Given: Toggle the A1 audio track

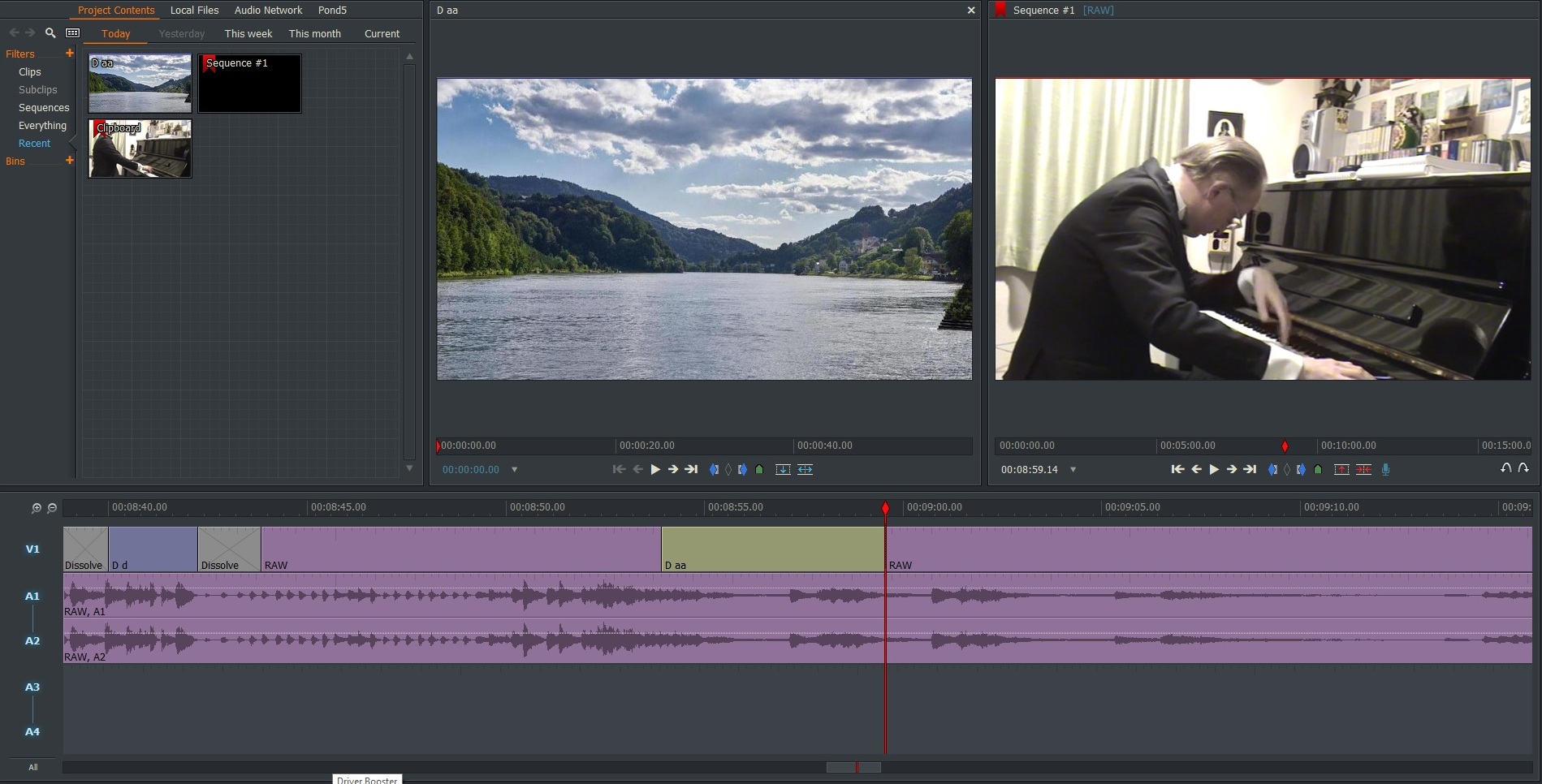Looking at the screenshot, I should pos(32,596).
